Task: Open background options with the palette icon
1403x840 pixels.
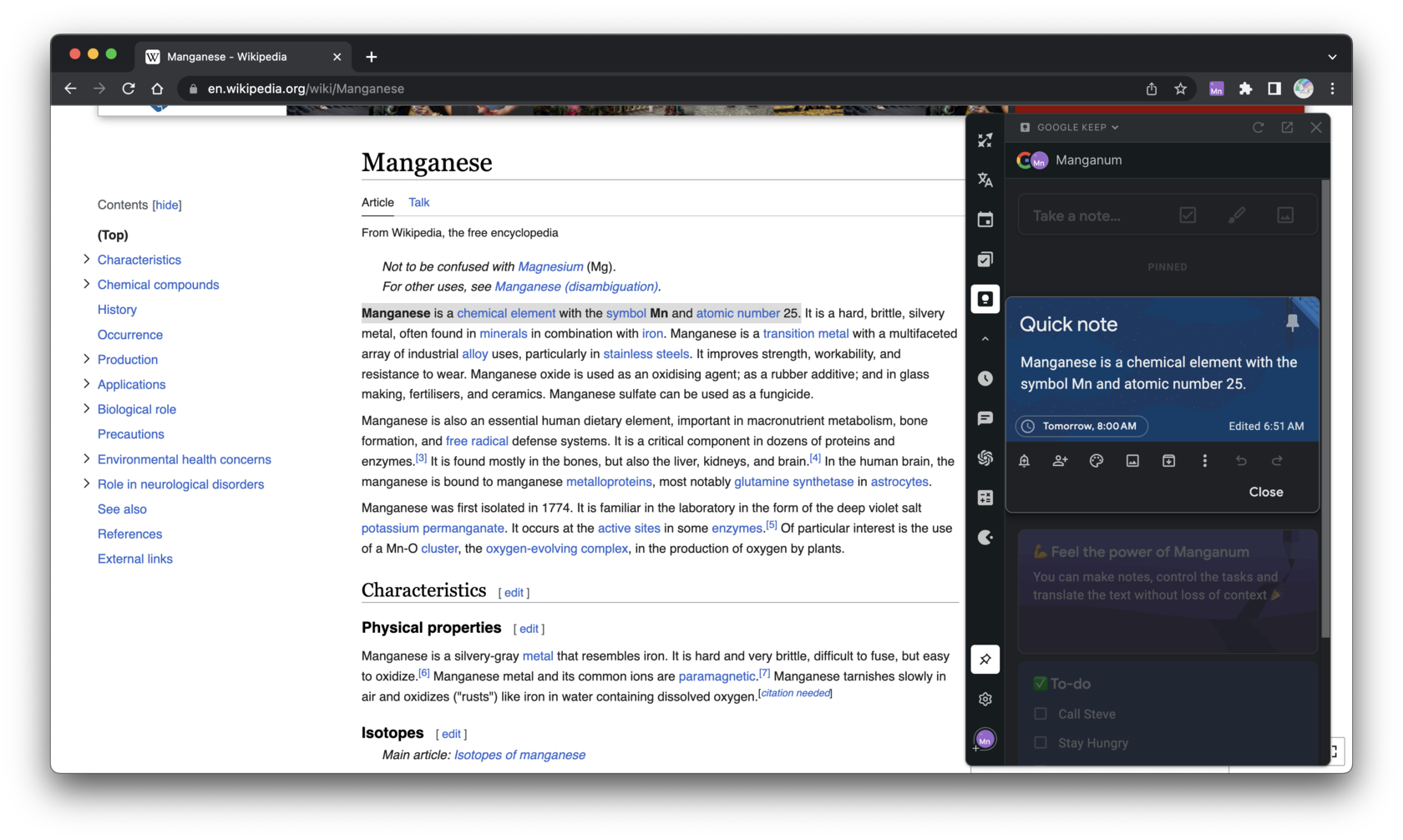Action: click(x=1097, y=460)
